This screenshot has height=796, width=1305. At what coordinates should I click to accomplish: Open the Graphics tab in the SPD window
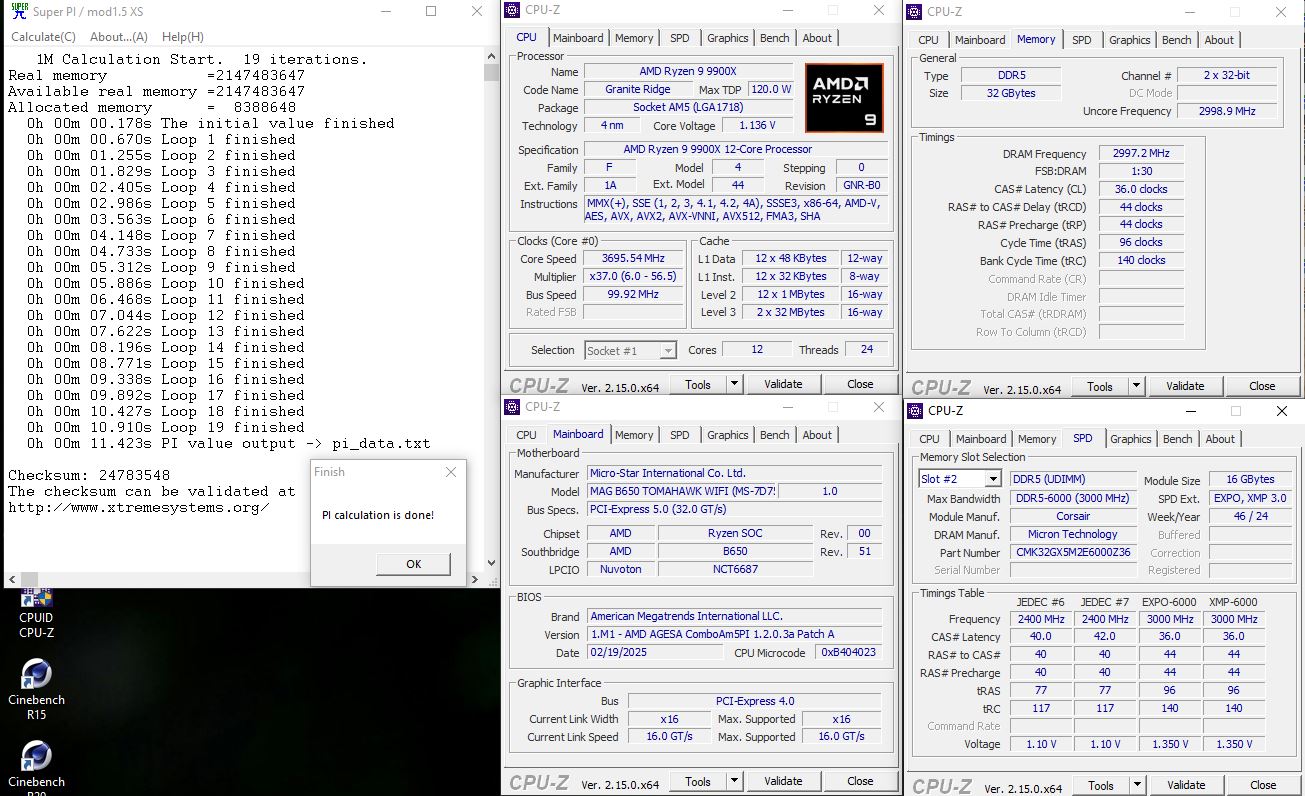point(1130,439)
